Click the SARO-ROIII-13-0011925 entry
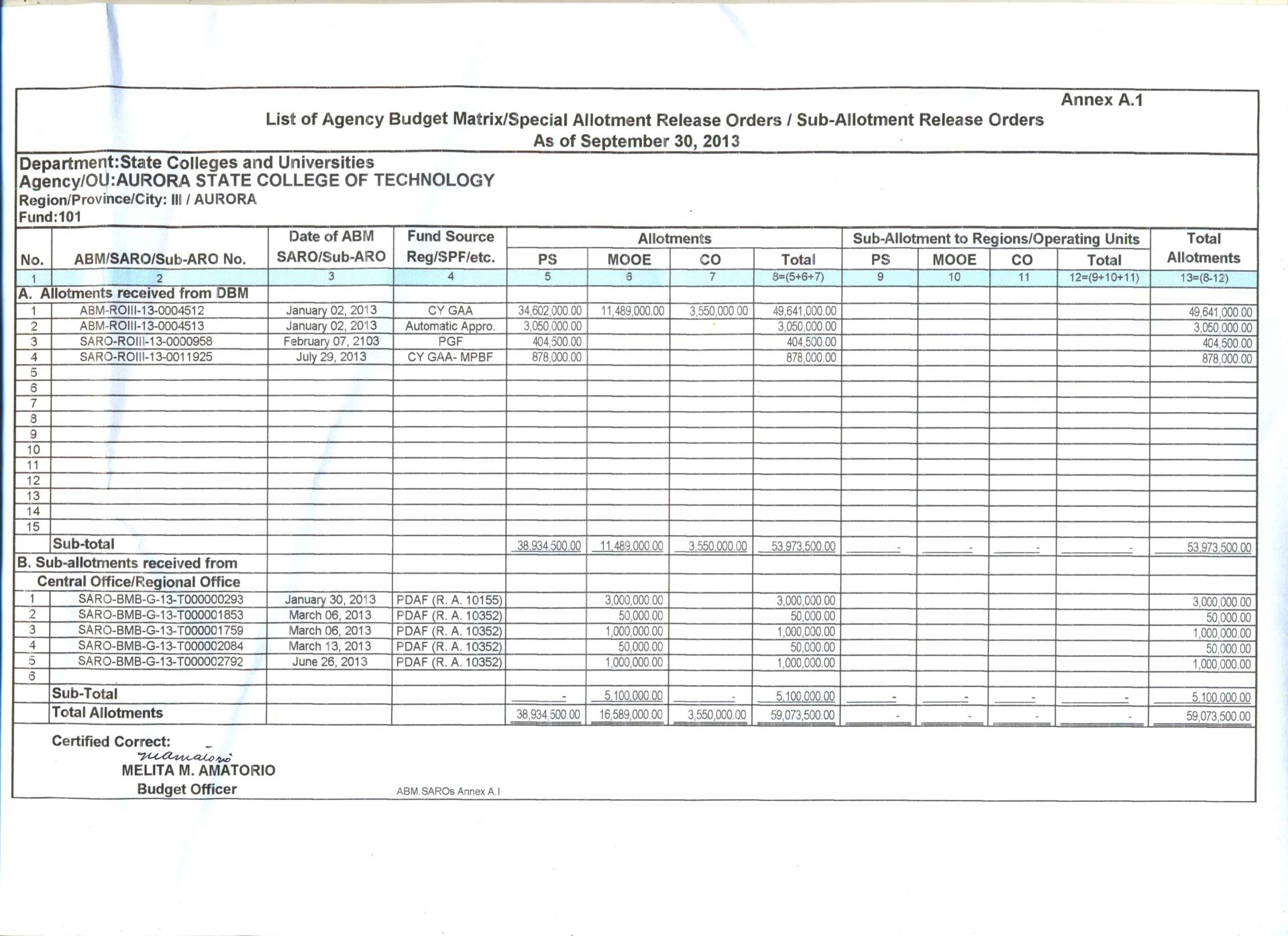The width and height of the screenshot is (1288, 936). pos(146,357)
